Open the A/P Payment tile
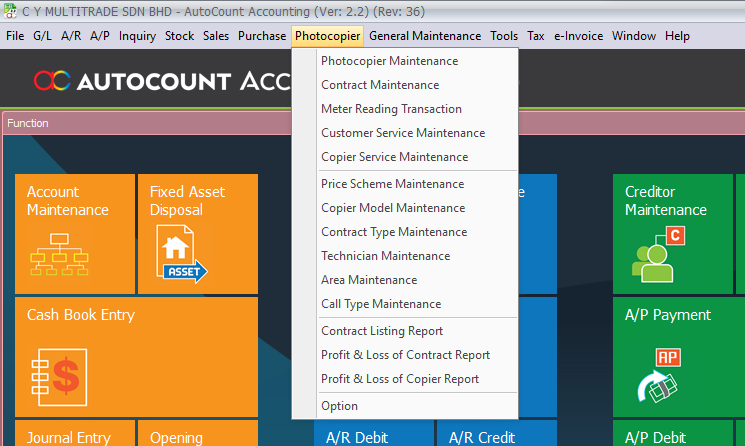Screen dimensions: 745x446 click(673, 357)
